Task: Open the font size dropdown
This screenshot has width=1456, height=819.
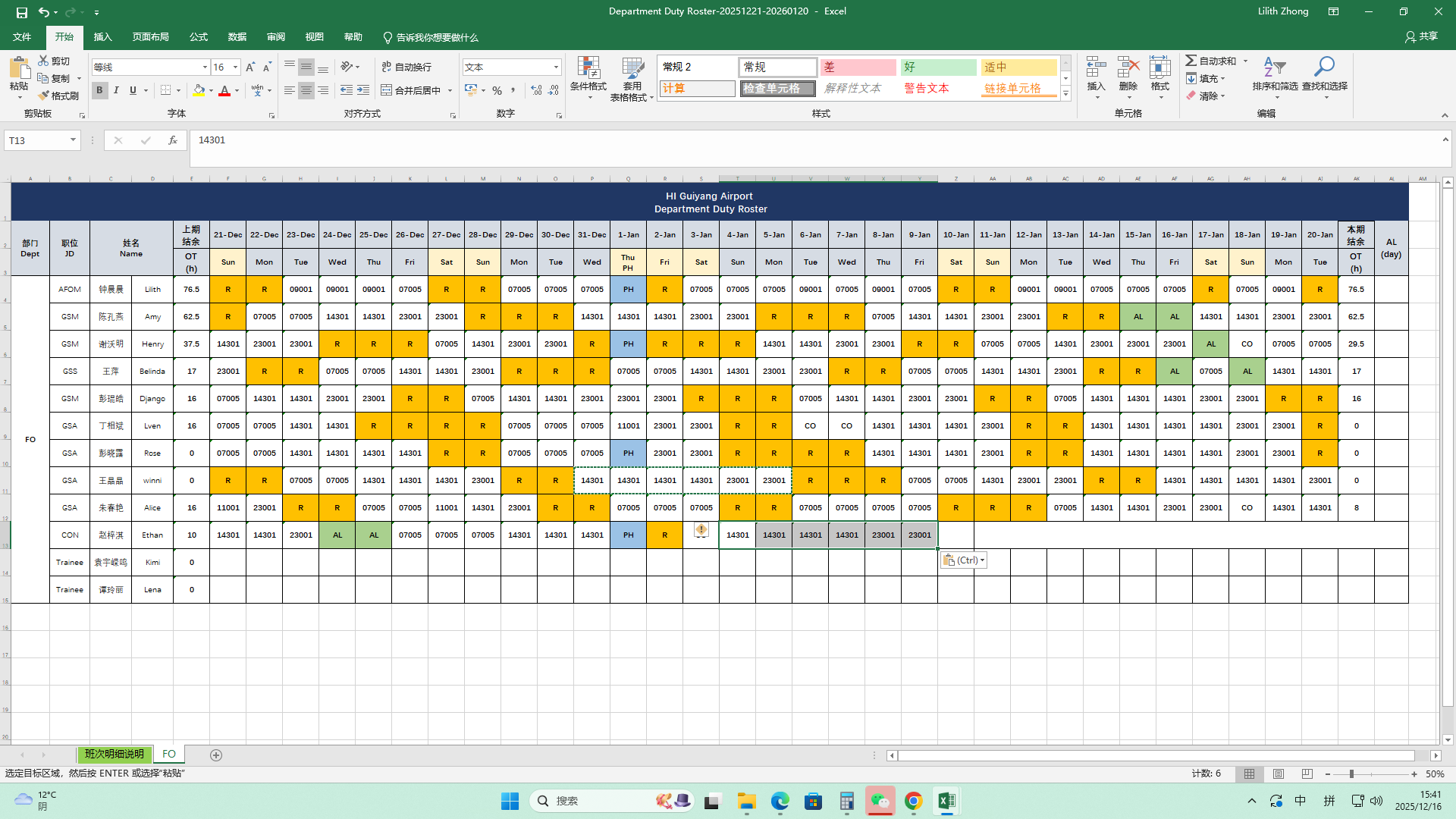Action: click(235, 67)
